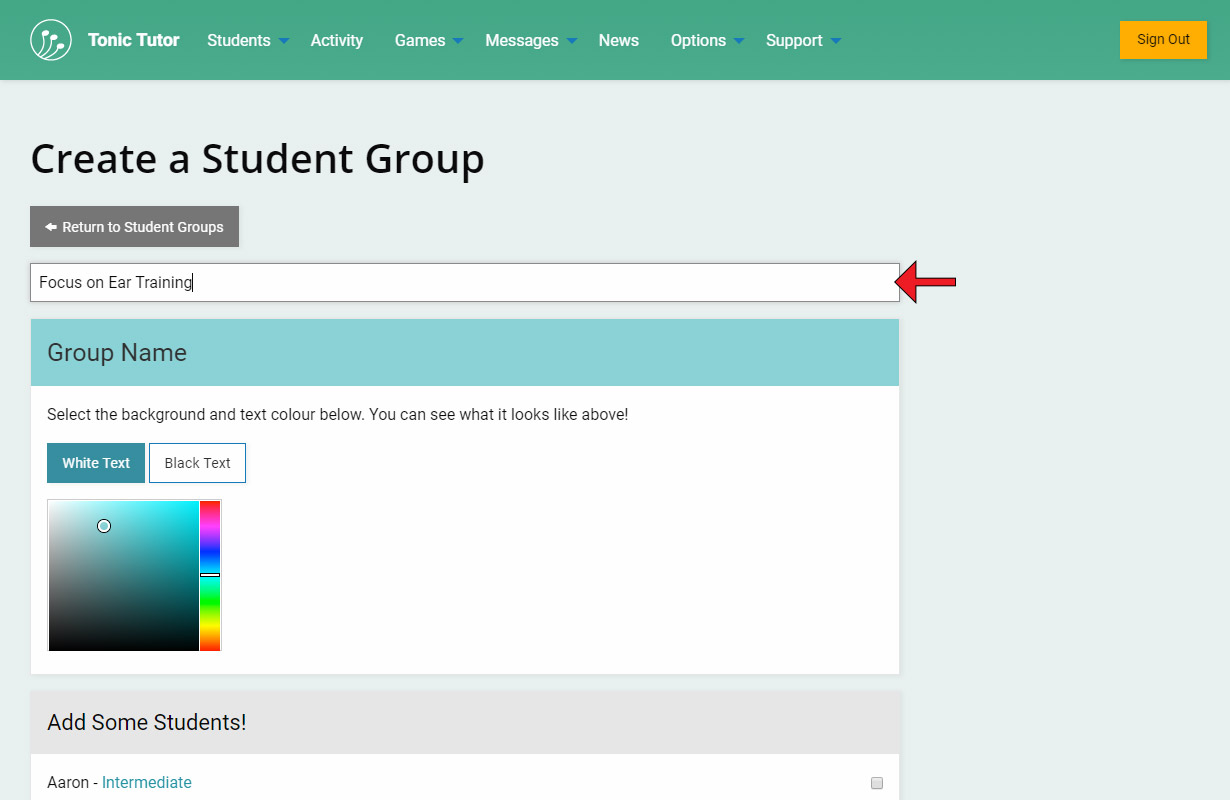The height and width of the screenshot is (800, 1230).
Task: Click the circular colour picker handle
Action: pos(104,526)
